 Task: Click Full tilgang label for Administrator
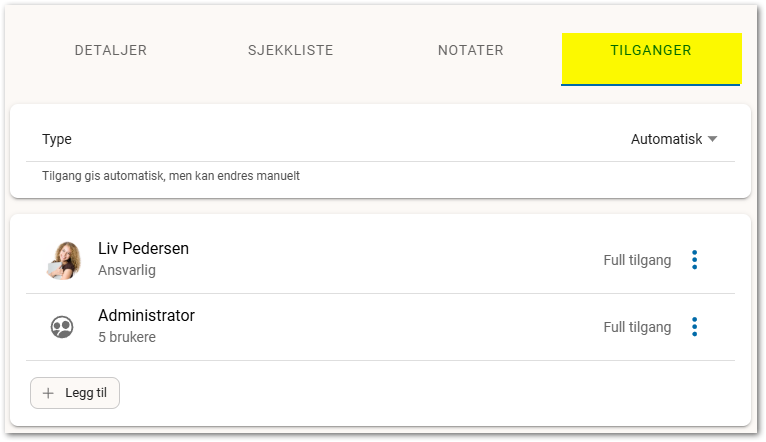pos(637,327)
